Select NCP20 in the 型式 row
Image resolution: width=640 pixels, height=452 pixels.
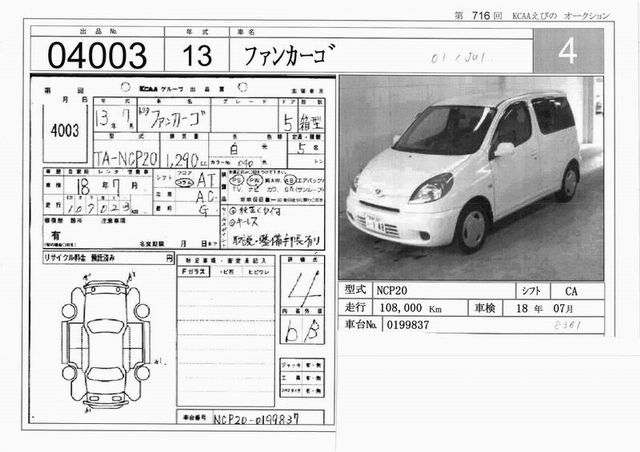pos(391,291)
